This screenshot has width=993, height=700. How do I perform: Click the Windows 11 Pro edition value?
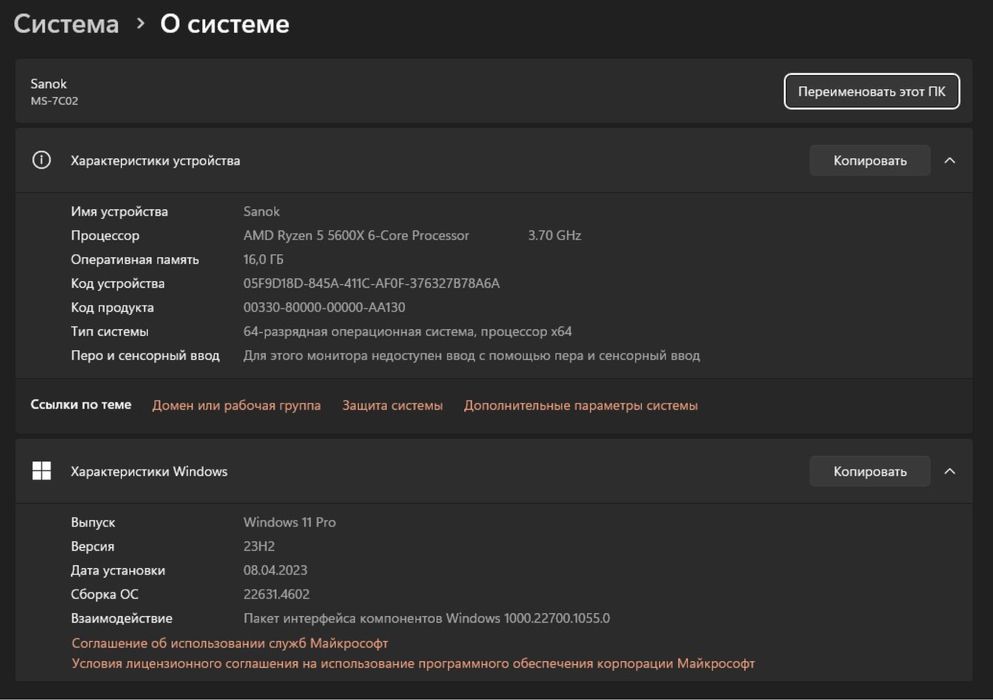click(x=289, y=523)
